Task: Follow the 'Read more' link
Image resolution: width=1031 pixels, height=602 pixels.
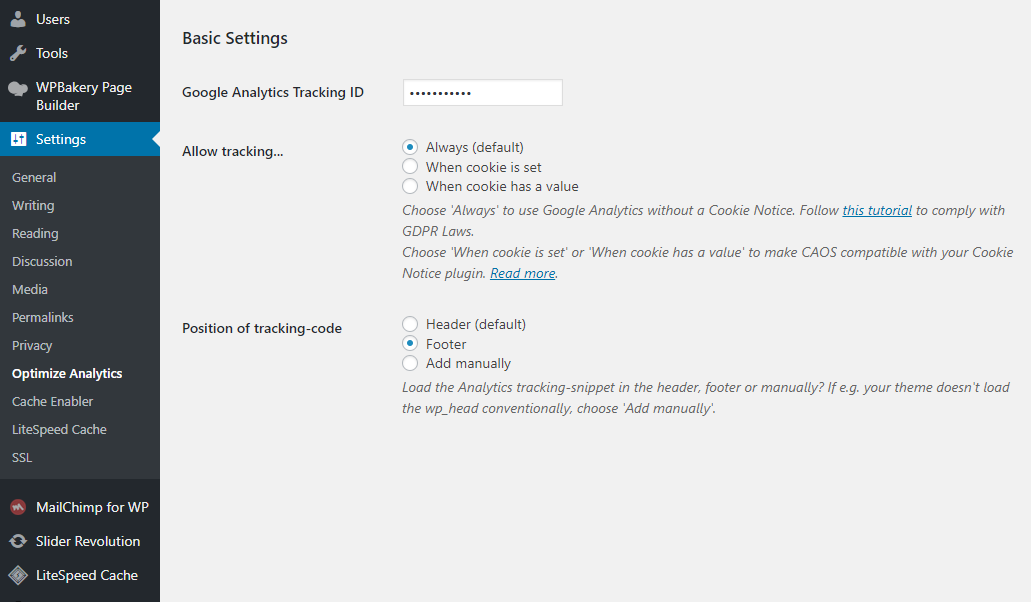Action: (x=522, y=273)
